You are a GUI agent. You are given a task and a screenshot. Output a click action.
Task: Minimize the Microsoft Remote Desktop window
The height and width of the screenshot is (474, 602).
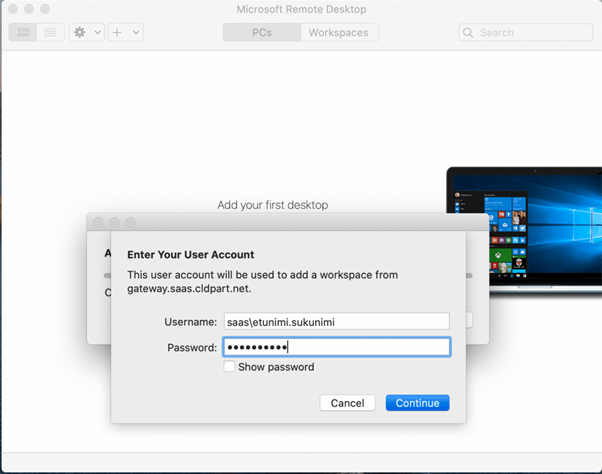[28, 9]
